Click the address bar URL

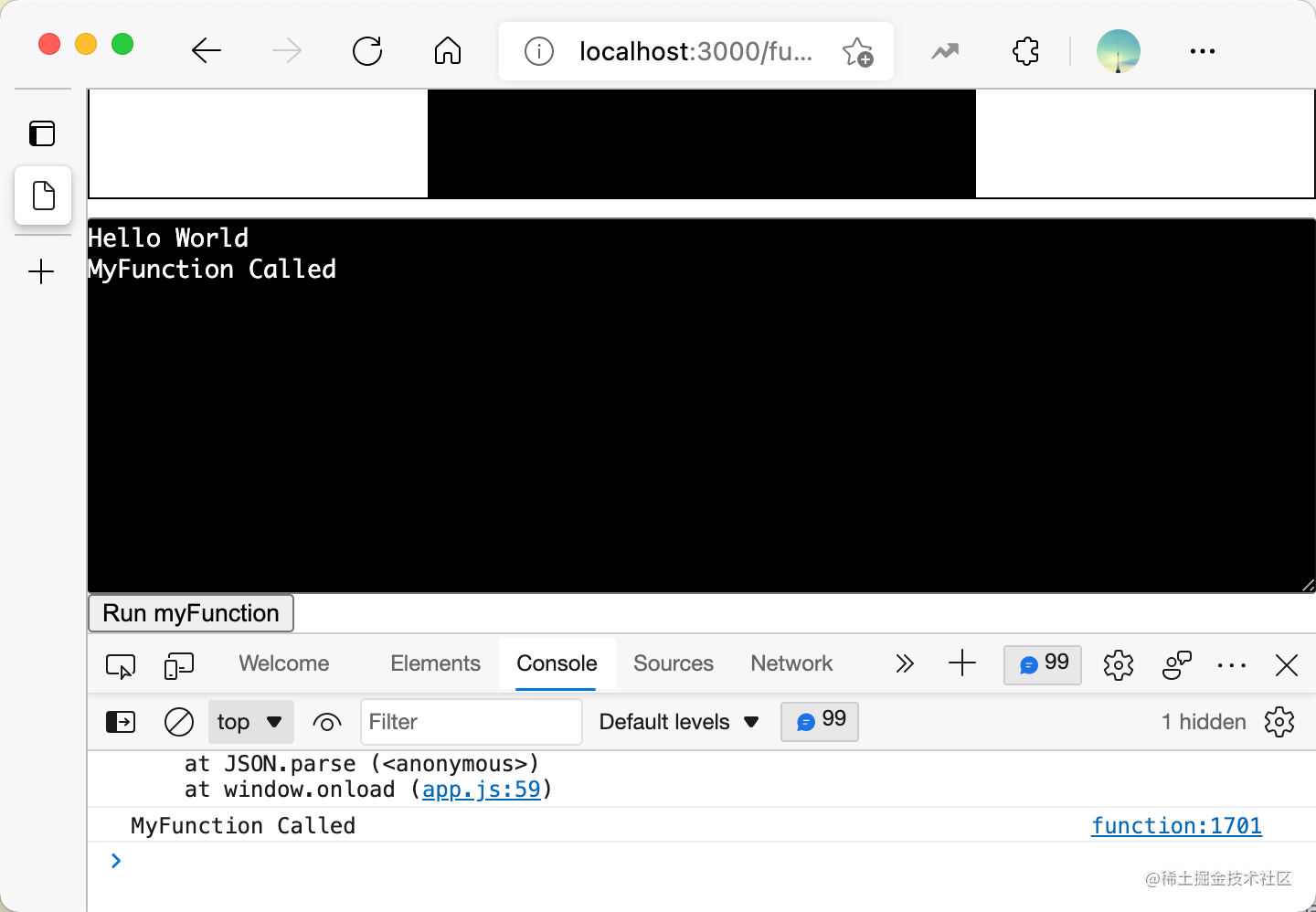(695, 51)
